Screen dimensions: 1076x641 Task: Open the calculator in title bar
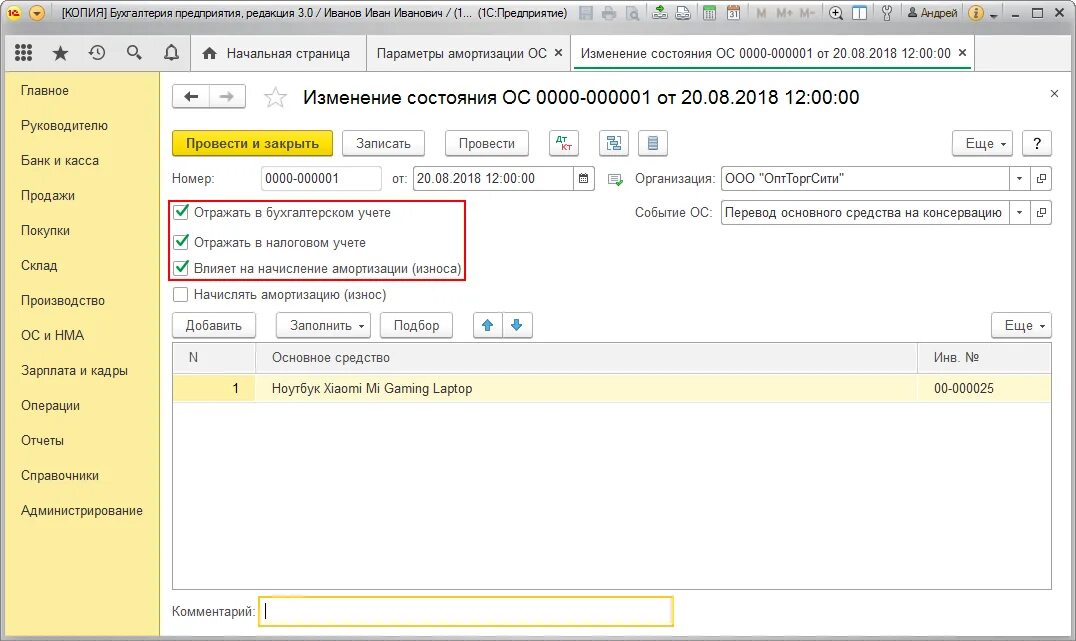[x=710, y=12]
